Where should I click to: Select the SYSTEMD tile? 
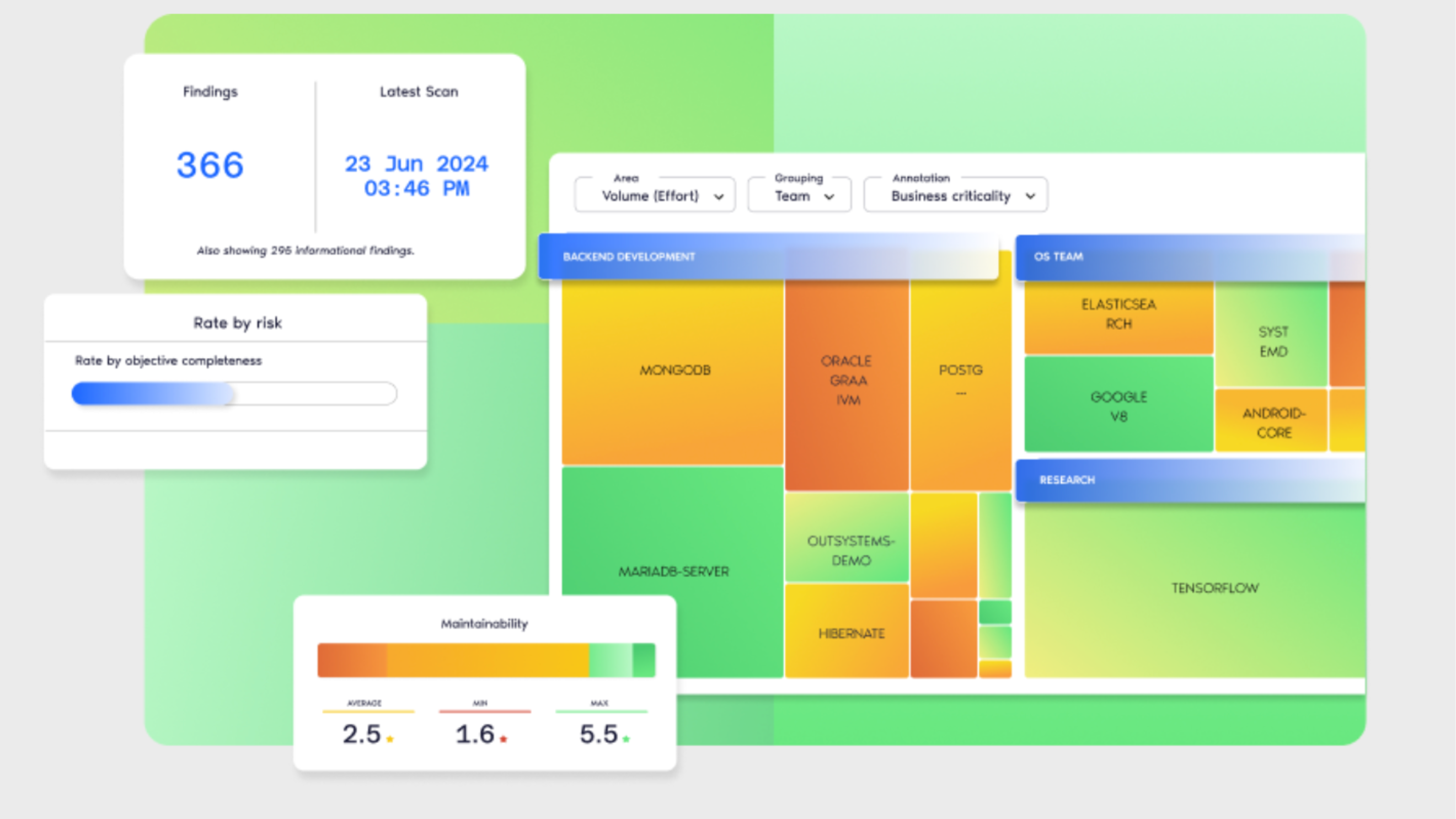(x=1271, y=335)
